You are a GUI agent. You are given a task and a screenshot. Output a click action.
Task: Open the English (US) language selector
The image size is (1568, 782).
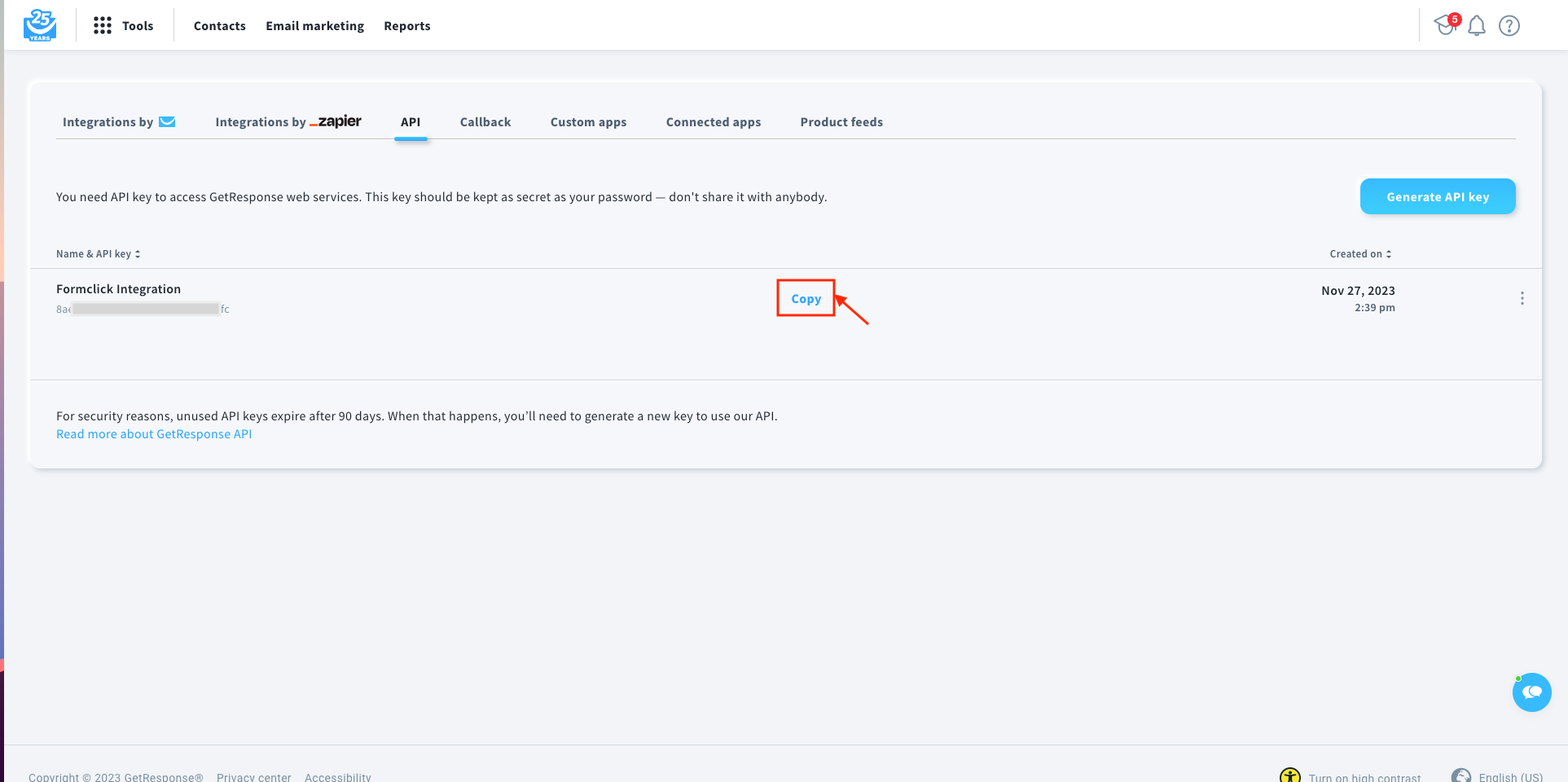1511,777
